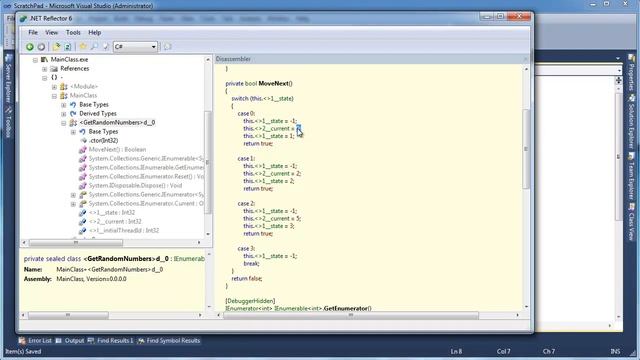640x360 pixels.
Task: Click the Bookmarks star toolbar icon
Action: pyautogui.click(x=83, y=47)
